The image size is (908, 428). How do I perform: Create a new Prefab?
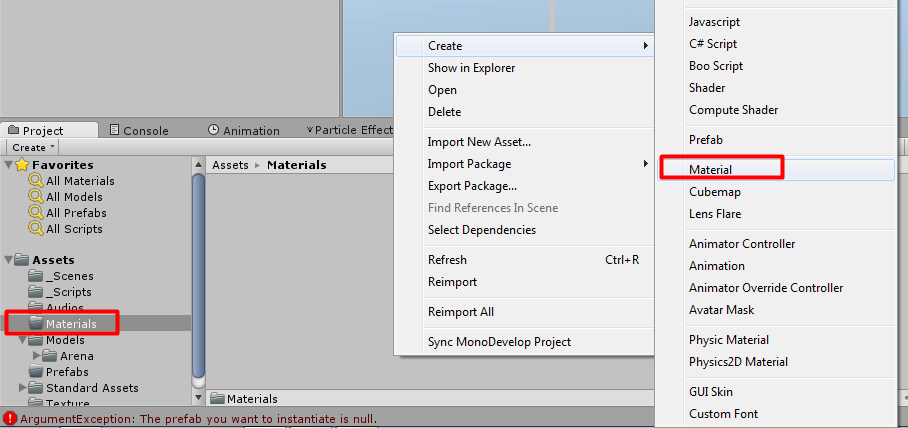[706, 140]
